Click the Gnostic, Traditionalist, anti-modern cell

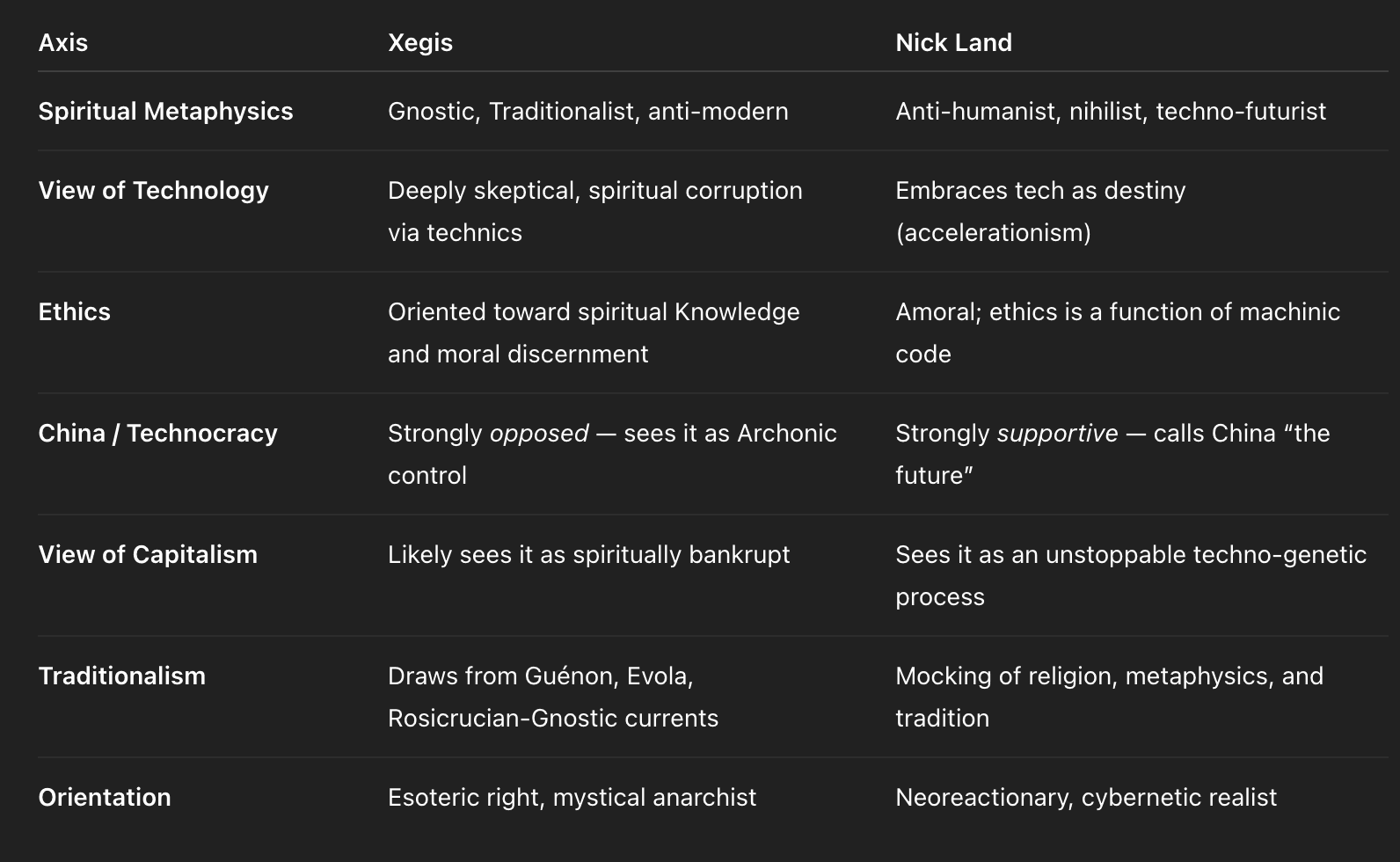(x=588, y=111)
